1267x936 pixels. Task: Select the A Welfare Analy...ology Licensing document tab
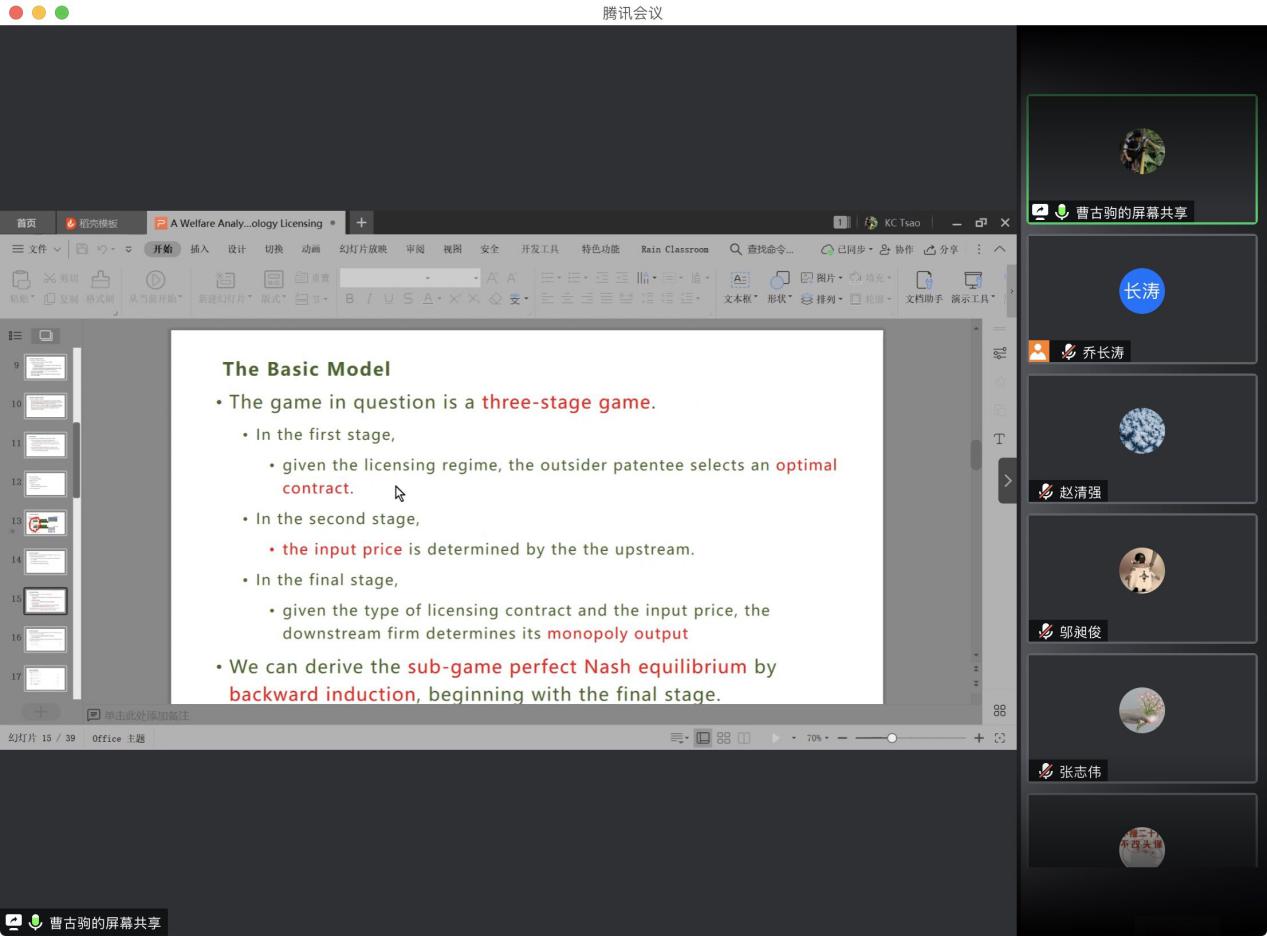[x=245, y=223]
